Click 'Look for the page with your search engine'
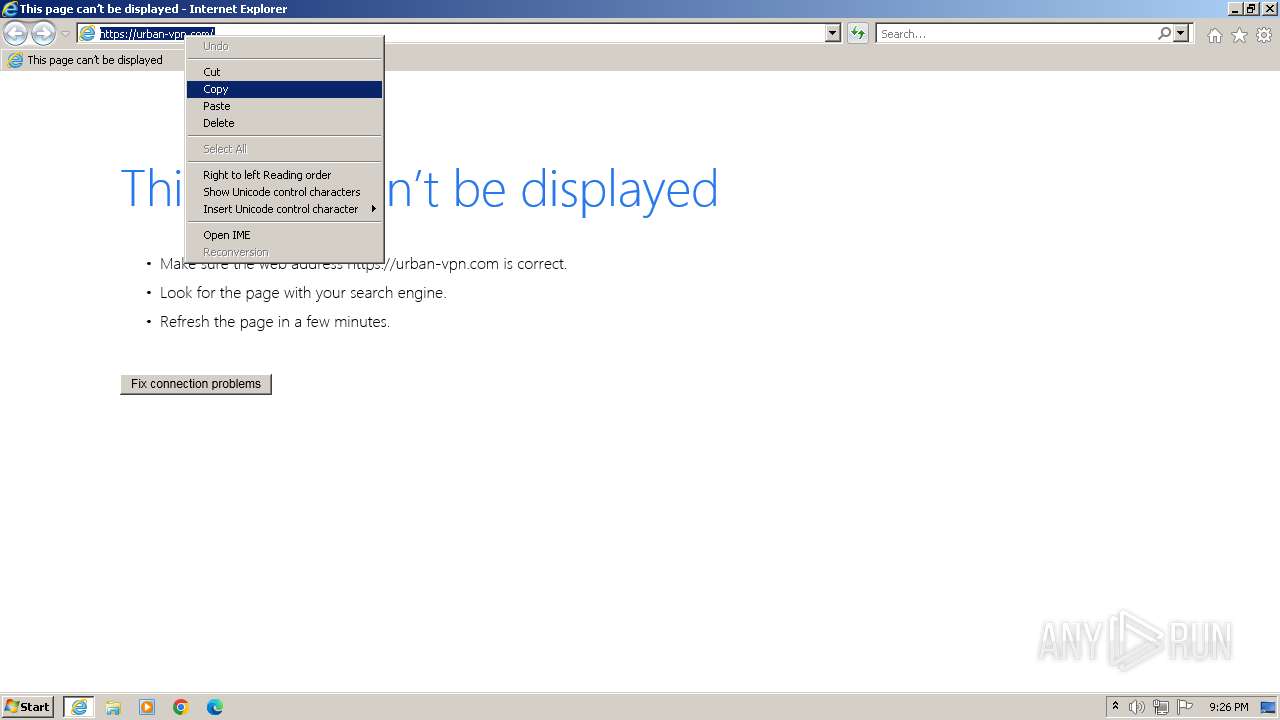The height and width of the screenshot is (720, 1280). pos(303,293)
